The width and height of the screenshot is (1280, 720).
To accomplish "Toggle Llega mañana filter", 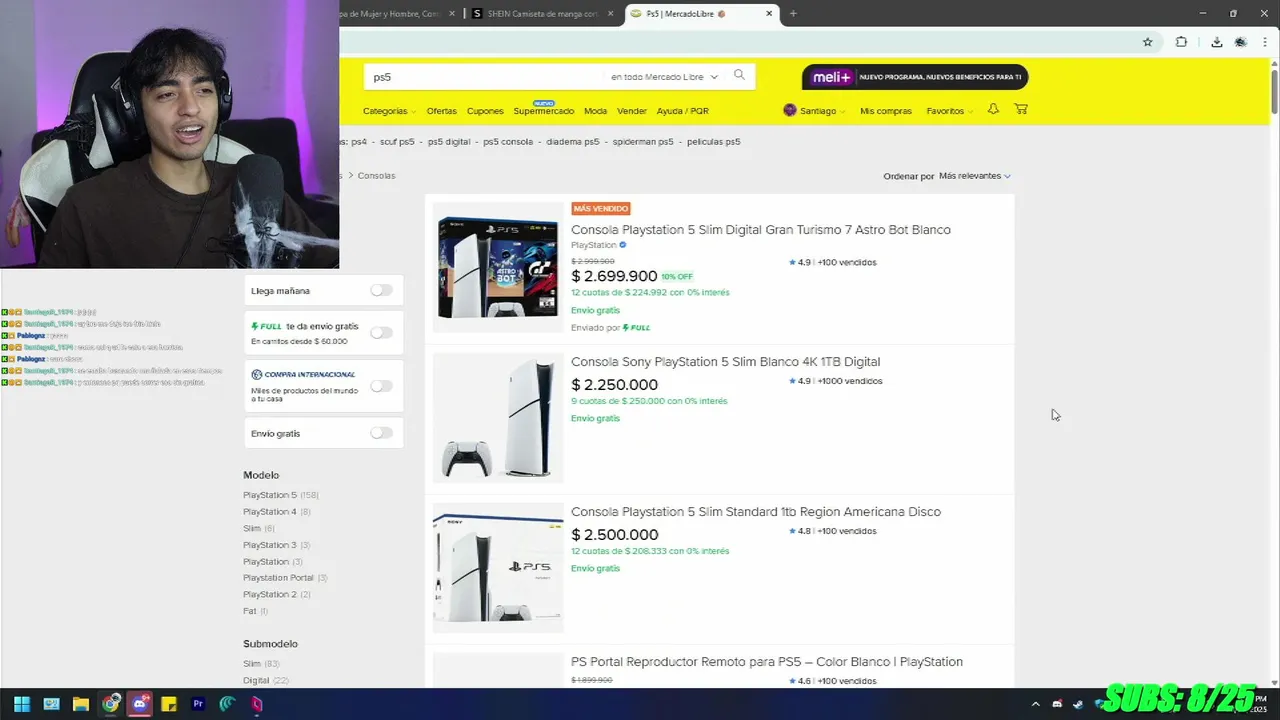I will (x=381, y=290).
